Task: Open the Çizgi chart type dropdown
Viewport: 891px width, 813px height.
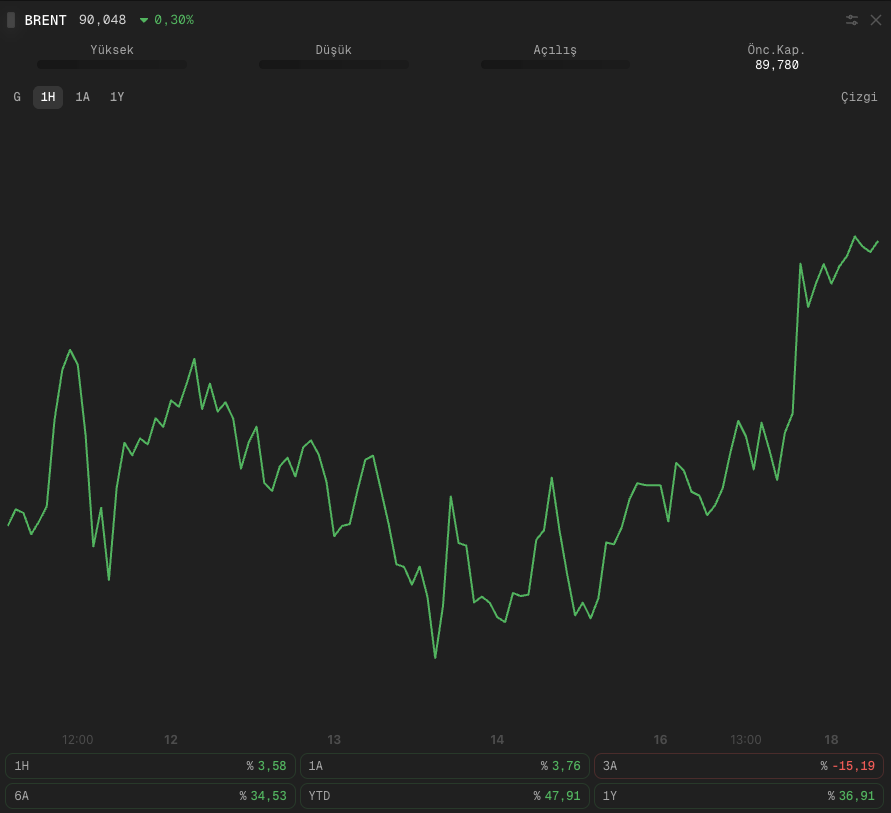Action: tap(859, 97)
